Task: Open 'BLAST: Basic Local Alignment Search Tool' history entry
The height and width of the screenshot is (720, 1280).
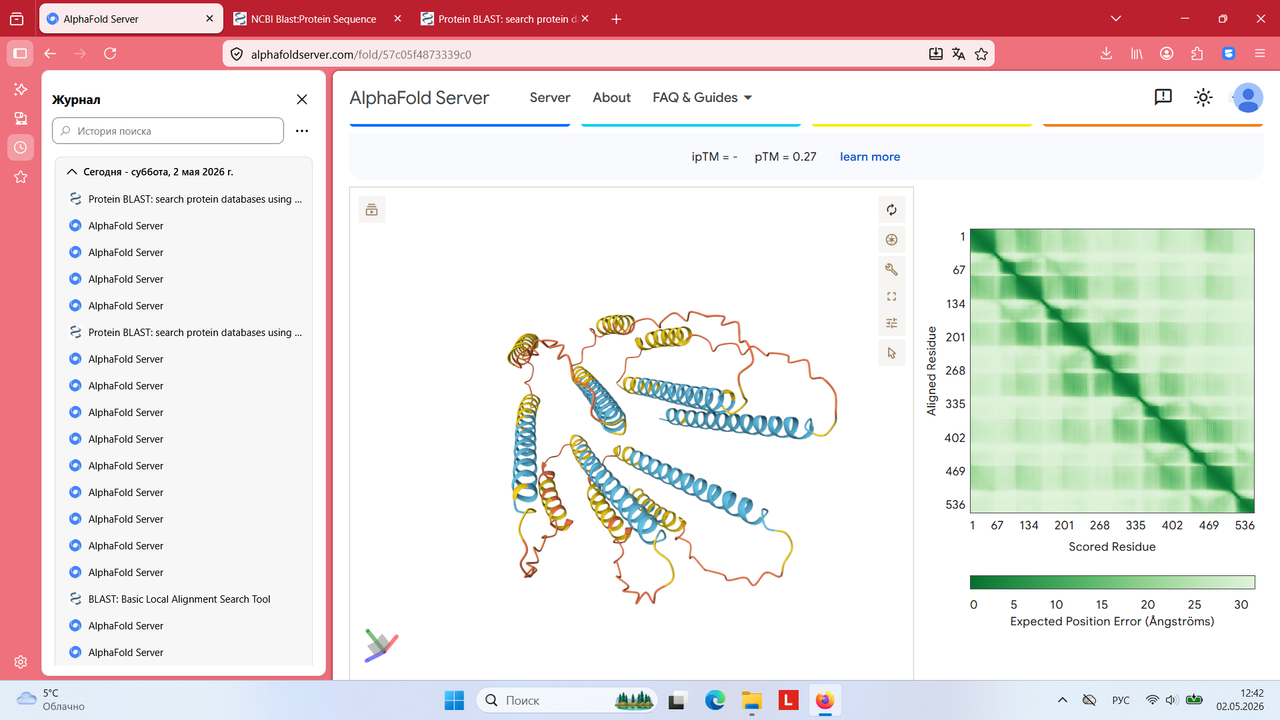Action: click(179, 599)
